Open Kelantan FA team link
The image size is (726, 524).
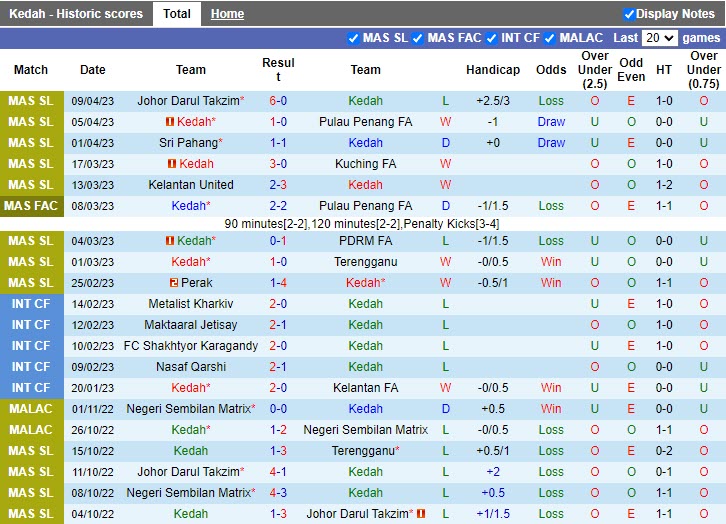(x=365, y=387)
